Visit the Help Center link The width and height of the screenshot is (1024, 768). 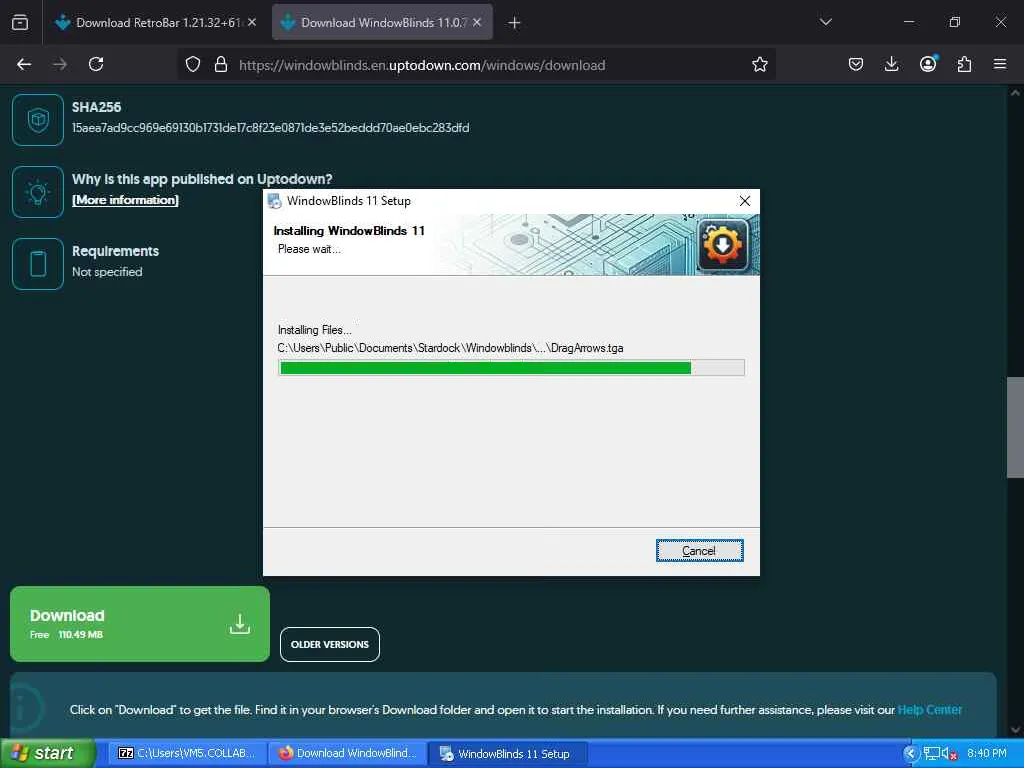[x=929, y=709]
